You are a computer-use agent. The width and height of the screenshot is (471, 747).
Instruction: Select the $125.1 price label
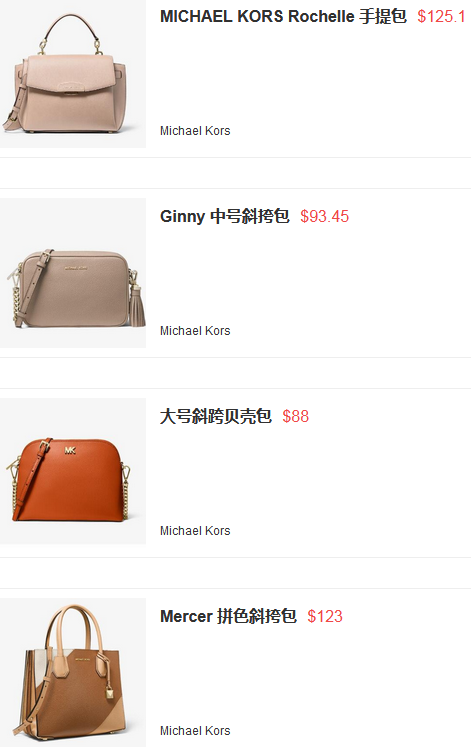click(441, 16)
